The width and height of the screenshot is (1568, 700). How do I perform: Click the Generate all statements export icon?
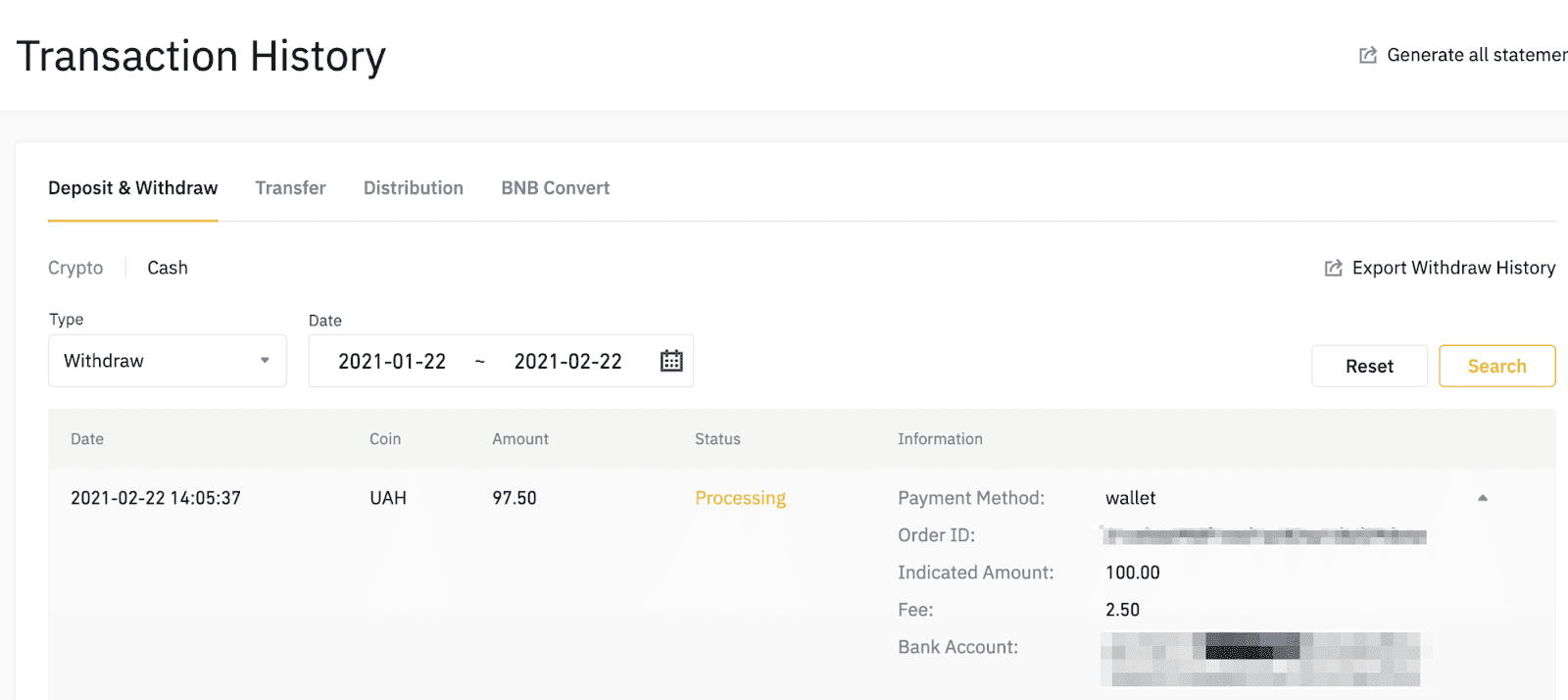pyautogui.click(x=1368, y=55)
